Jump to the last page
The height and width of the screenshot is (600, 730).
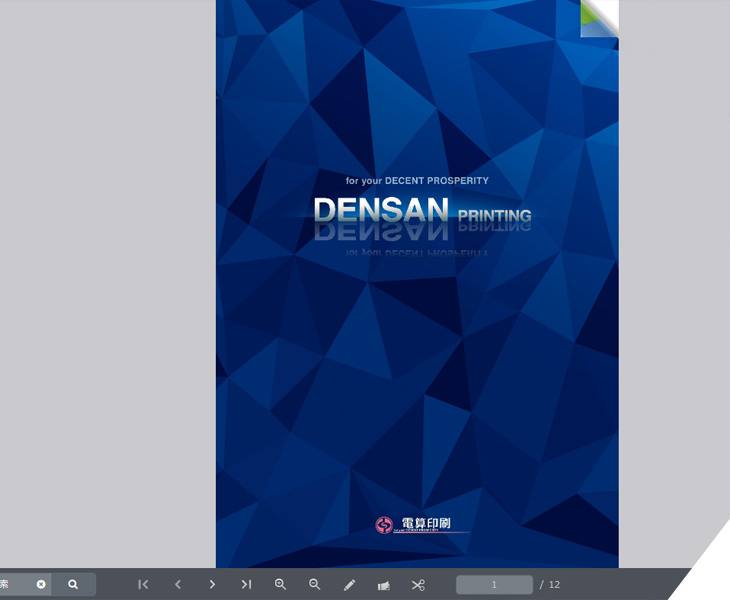coord(246,584)
